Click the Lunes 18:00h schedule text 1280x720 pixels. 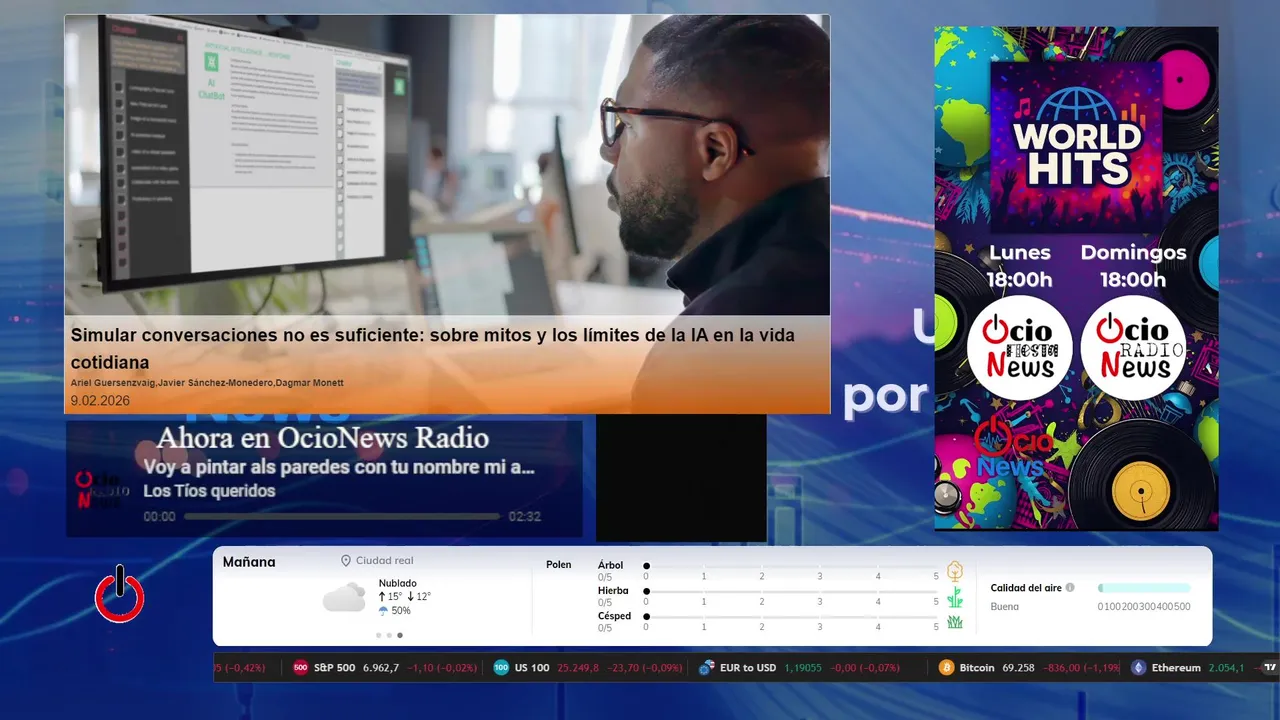pos(1020,266)
